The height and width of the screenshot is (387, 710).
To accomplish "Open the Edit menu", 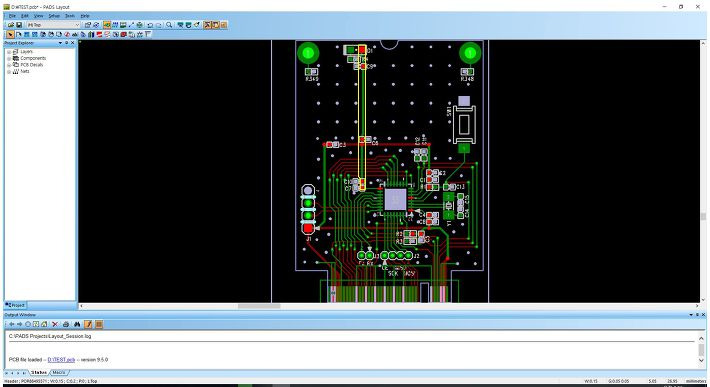I will click(25, 16).
